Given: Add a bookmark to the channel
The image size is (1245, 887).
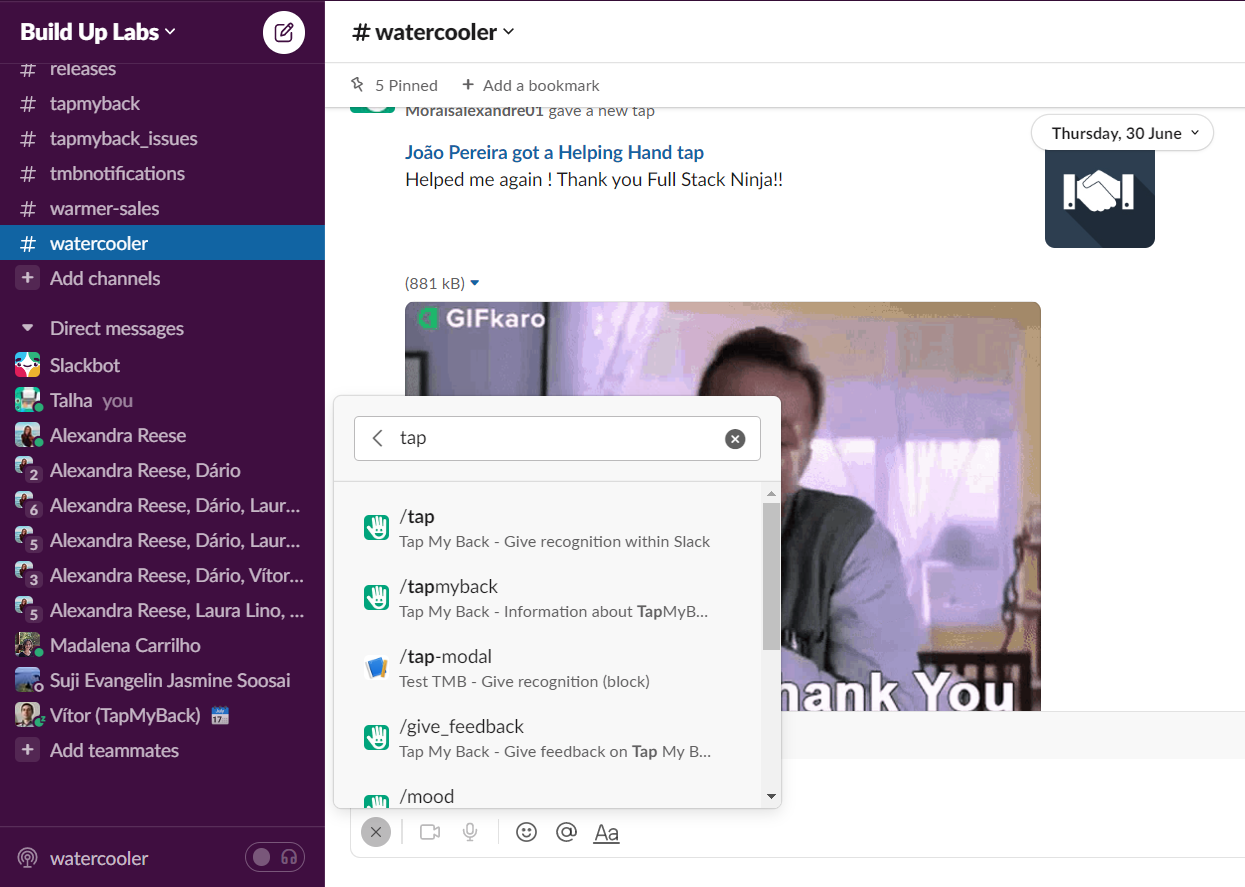Looking at the screenshot, I should [x=530, y=85].
